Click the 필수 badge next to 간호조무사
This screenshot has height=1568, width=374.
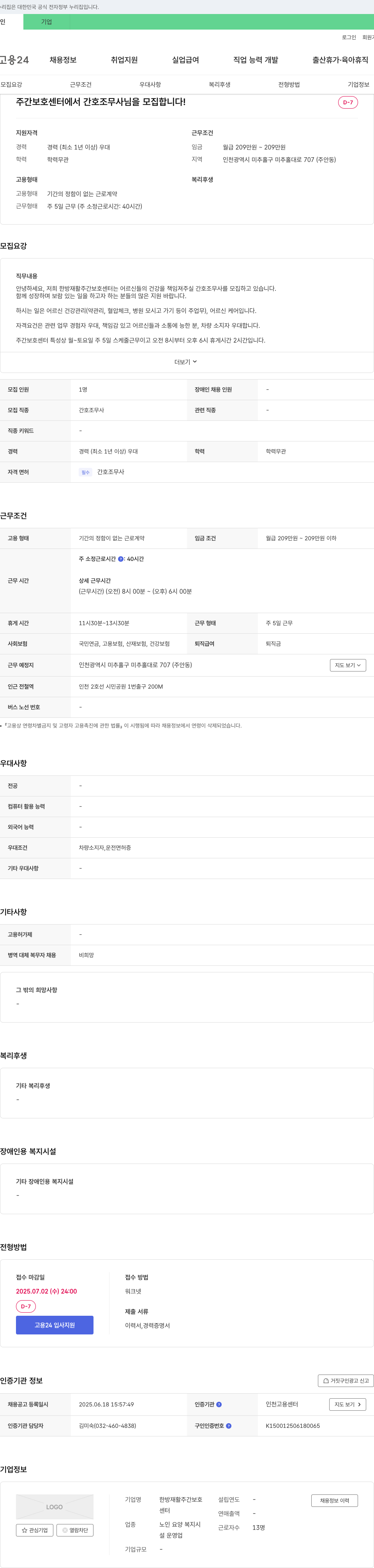85,472
